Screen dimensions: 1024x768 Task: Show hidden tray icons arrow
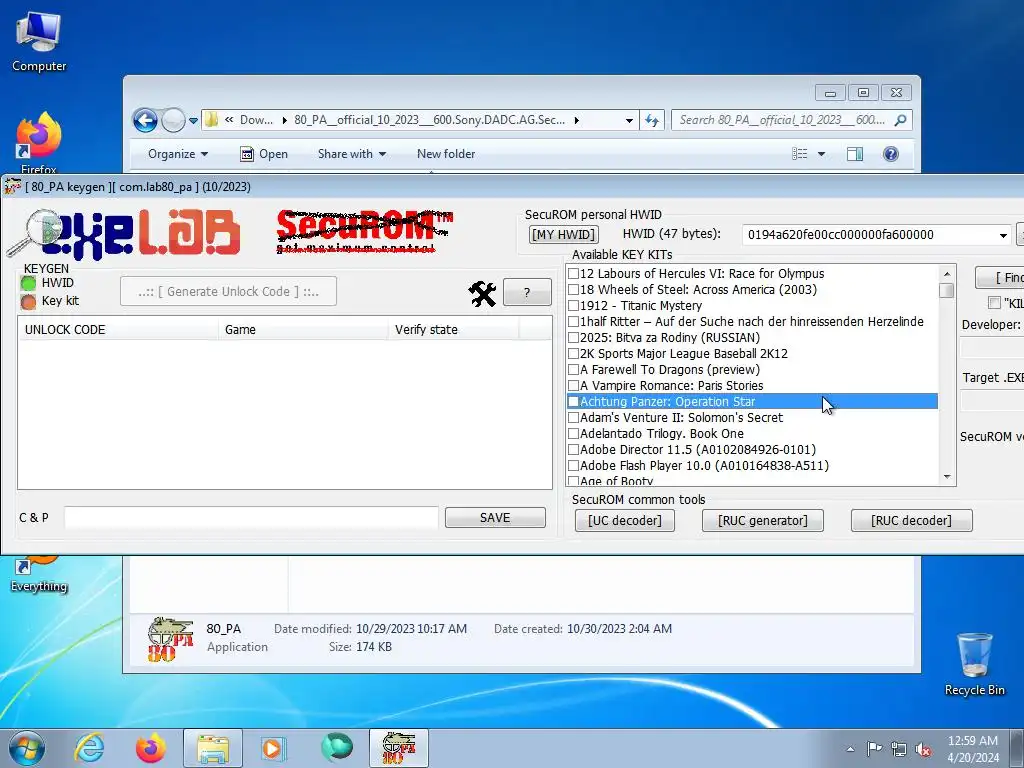(850, 748)
